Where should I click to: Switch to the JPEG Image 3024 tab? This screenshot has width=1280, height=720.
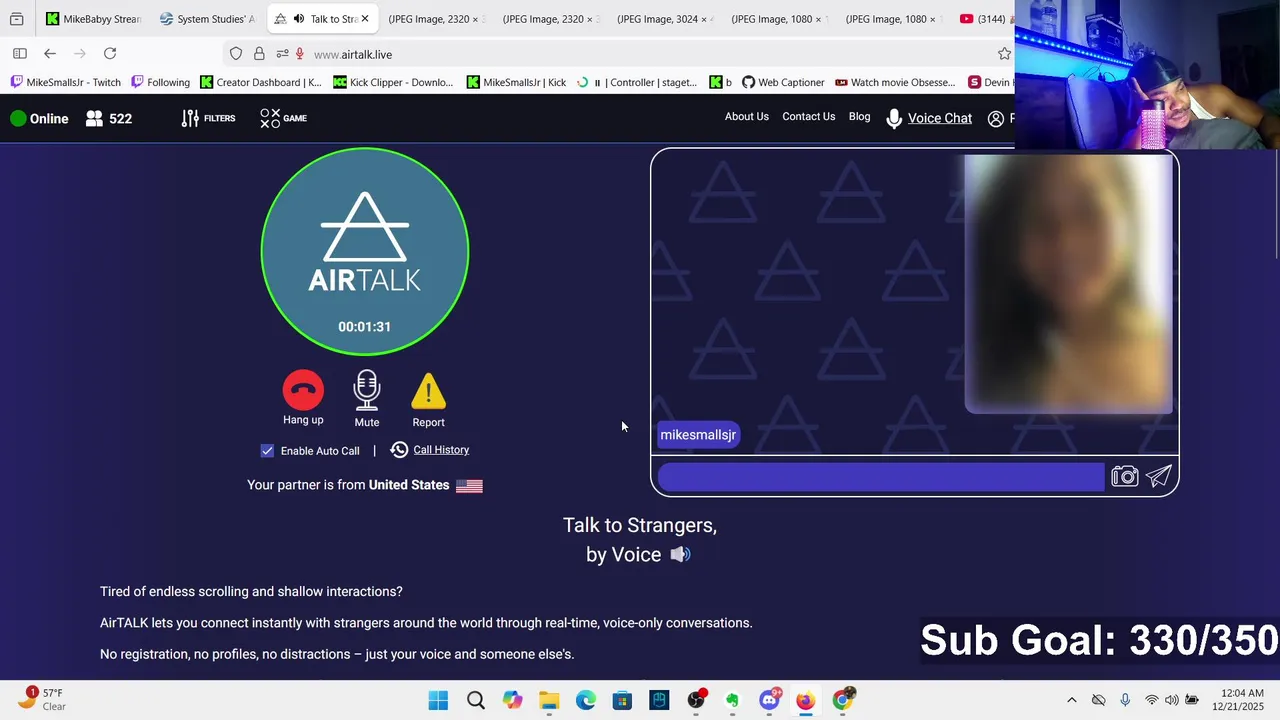coord(667,19)
